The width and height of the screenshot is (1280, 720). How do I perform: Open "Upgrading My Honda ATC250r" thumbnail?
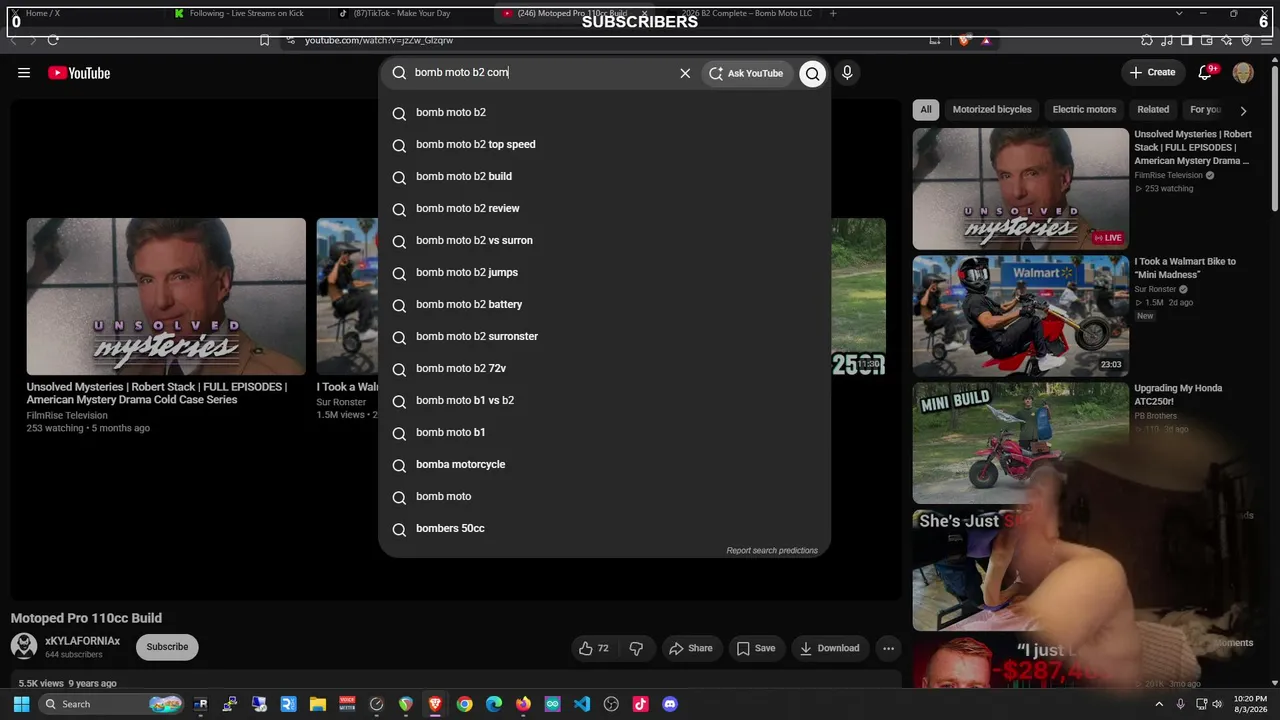1020,443
